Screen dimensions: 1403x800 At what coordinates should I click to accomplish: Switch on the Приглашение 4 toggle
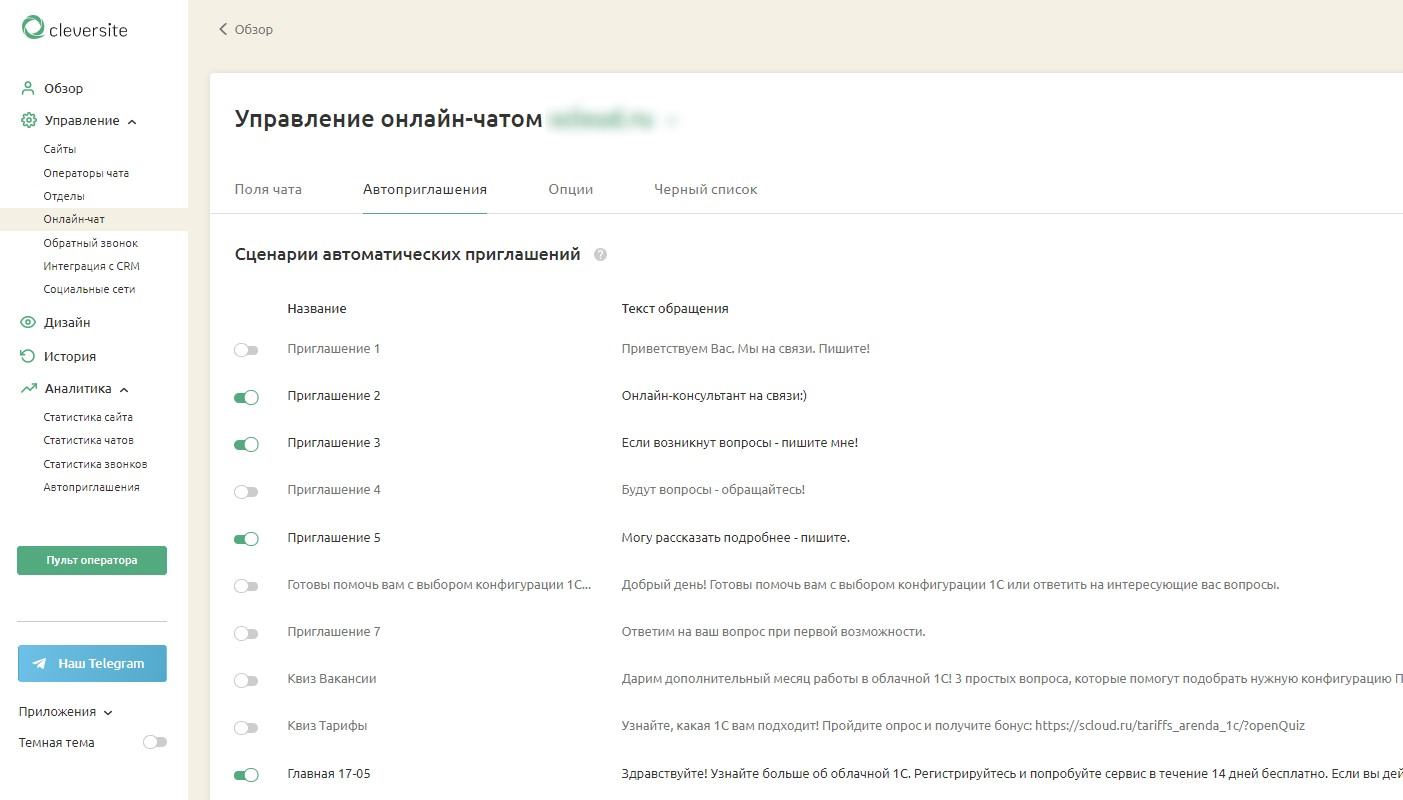[246, 491]
